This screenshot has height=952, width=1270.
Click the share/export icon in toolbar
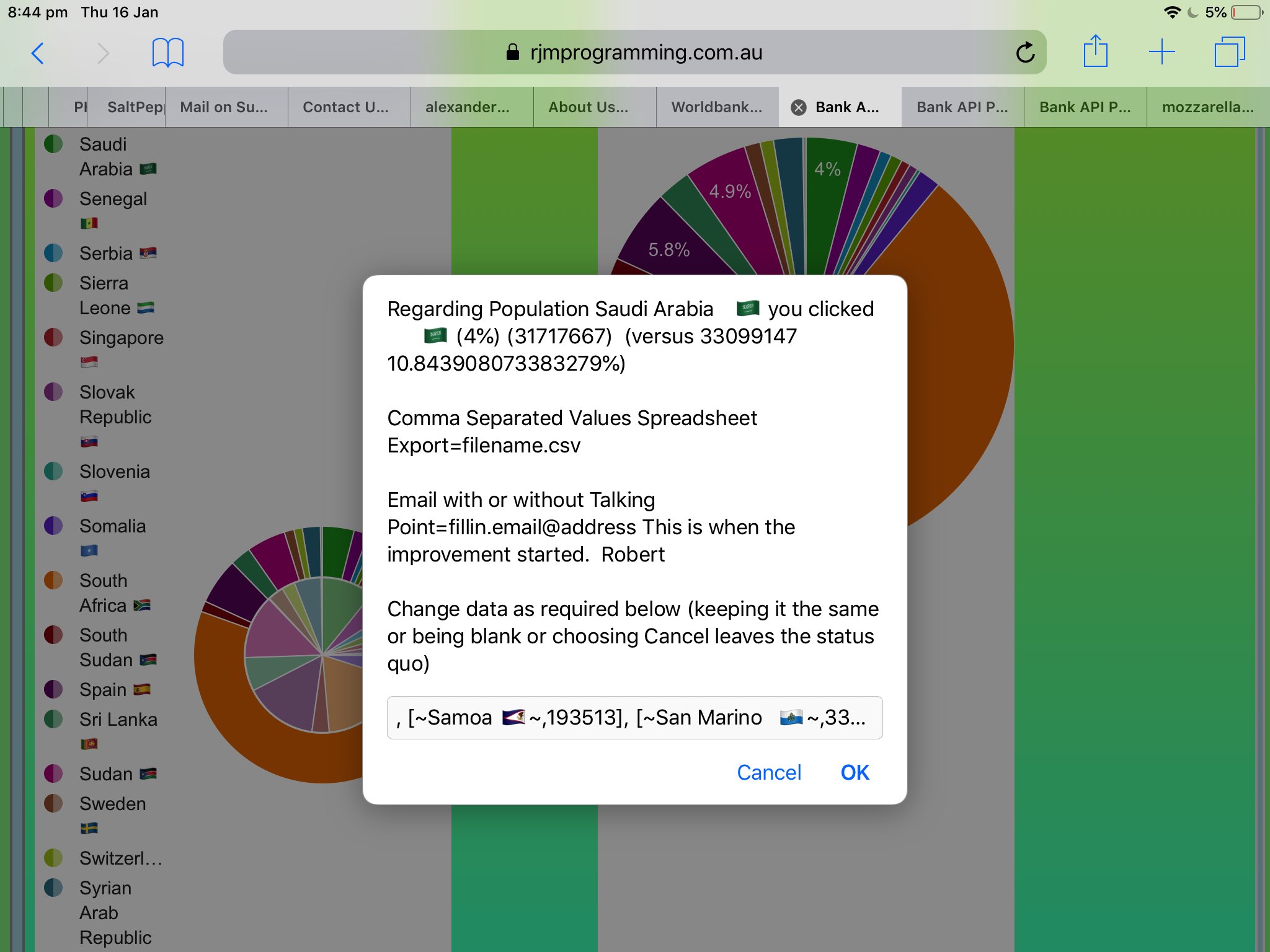pyautogui.click(x=1096, y=52)
